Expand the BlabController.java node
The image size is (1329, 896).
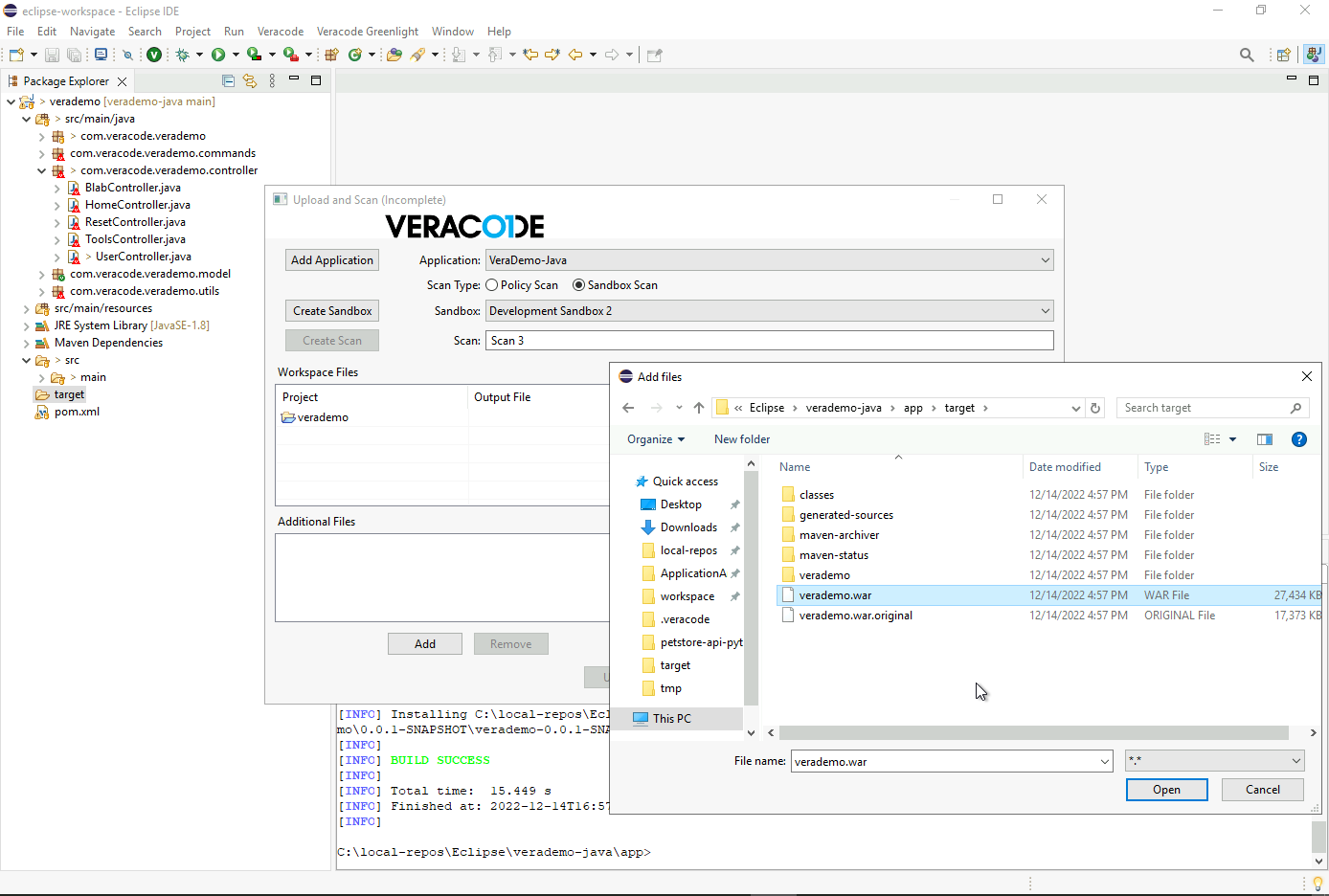(57, 189)
